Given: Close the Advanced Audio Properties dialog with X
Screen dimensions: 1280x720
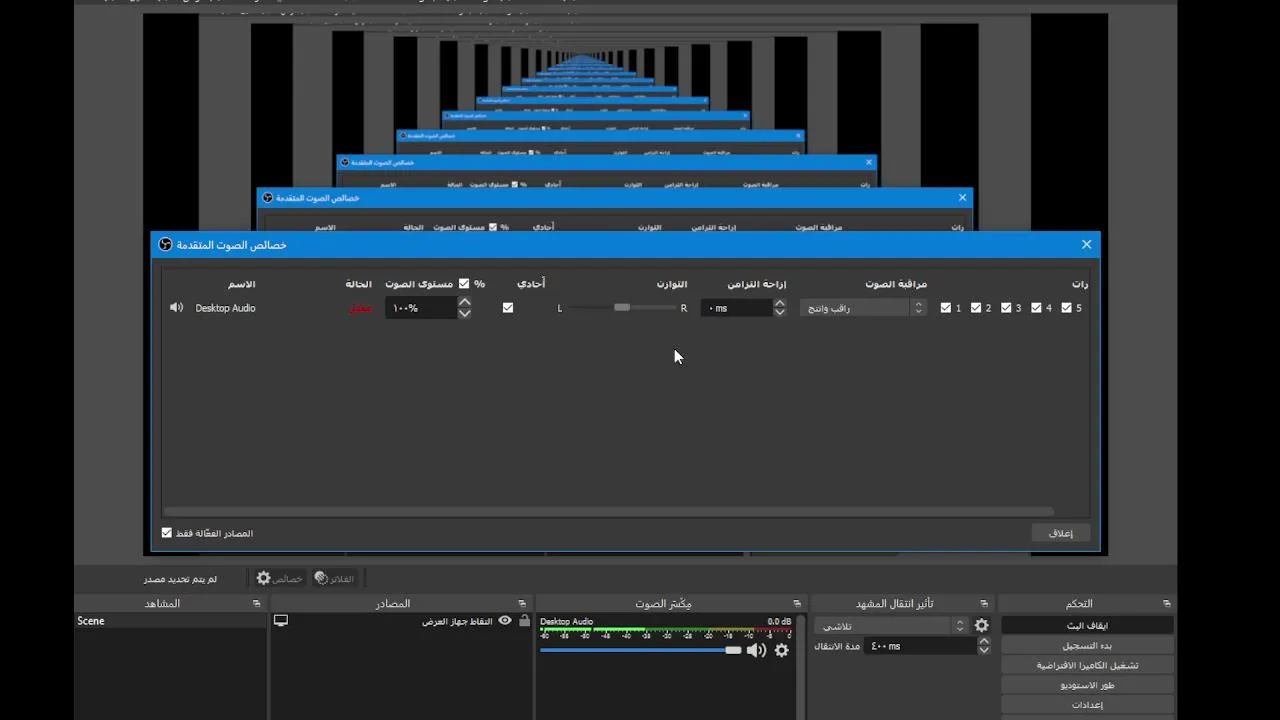Looking at the screenshot, I should pos(1086,244).
